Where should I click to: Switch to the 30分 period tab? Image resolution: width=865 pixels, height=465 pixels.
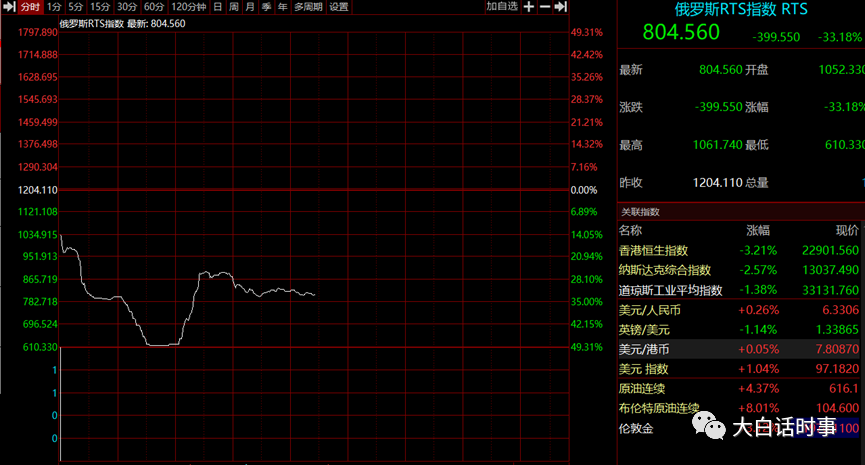pos(127,7)
